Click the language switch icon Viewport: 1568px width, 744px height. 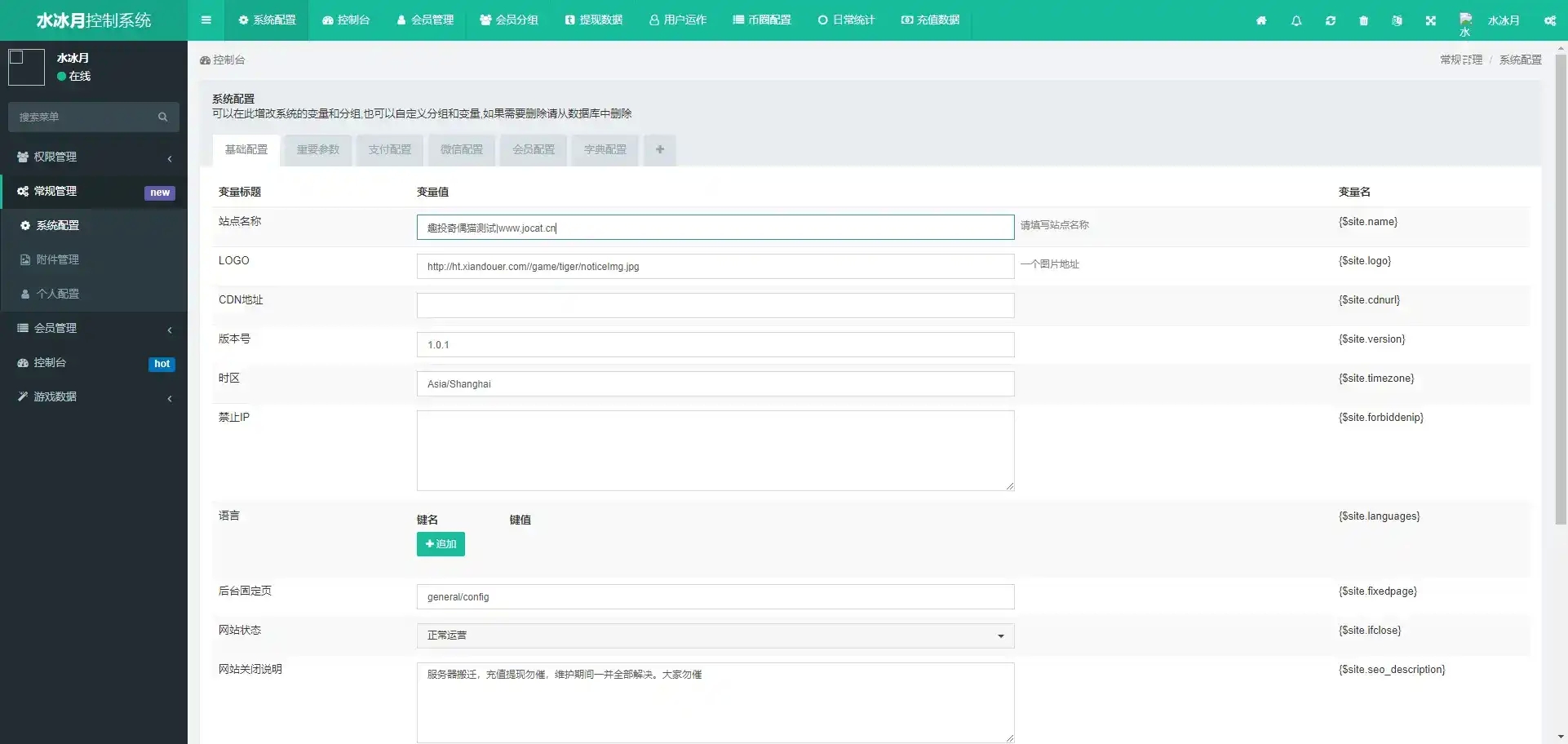tap(1397, 20)
